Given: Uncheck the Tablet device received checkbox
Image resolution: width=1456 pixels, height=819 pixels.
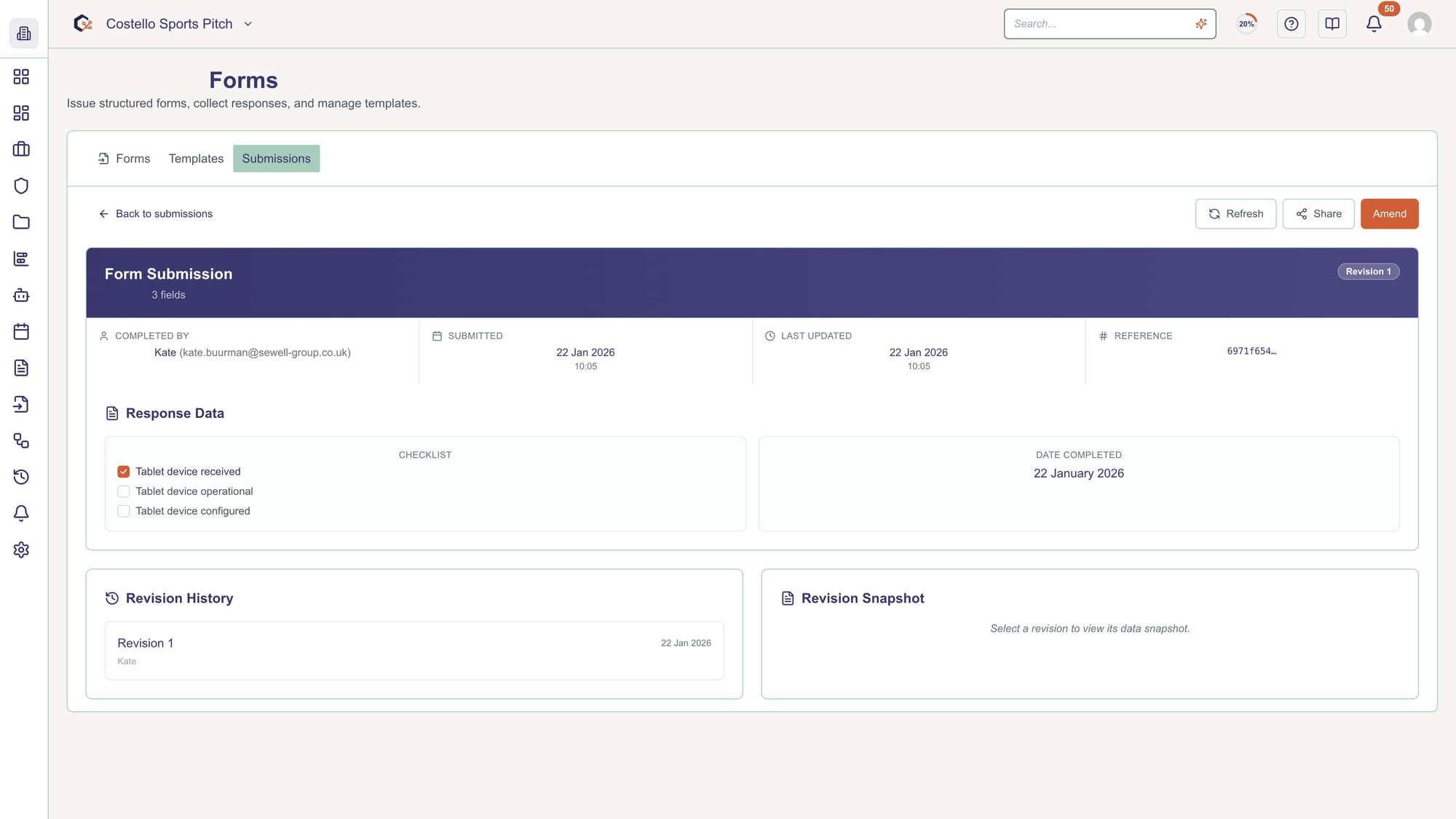Looking at the screenshot, I should pyautogui.click(x=123, y=471).
